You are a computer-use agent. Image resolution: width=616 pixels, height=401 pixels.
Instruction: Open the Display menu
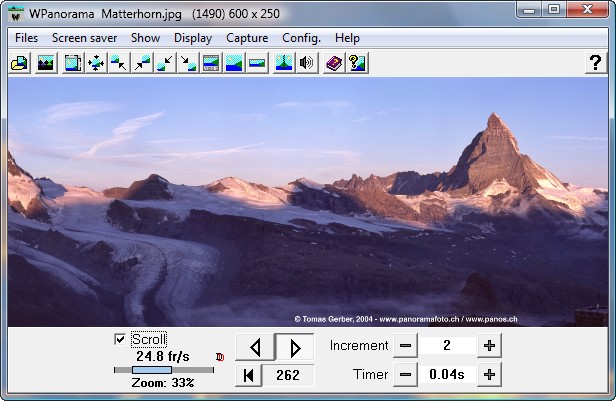pos(193,38)
